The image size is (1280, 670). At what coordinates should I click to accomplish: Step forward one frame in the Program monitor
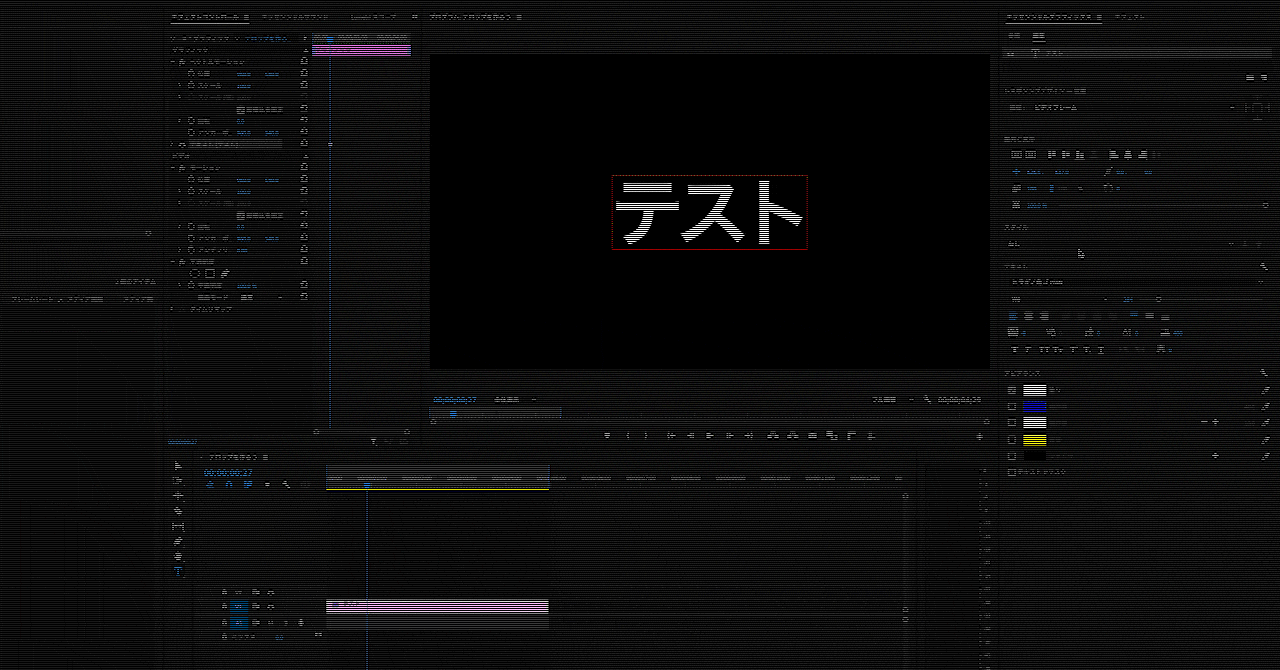click(x=729, y=435)
